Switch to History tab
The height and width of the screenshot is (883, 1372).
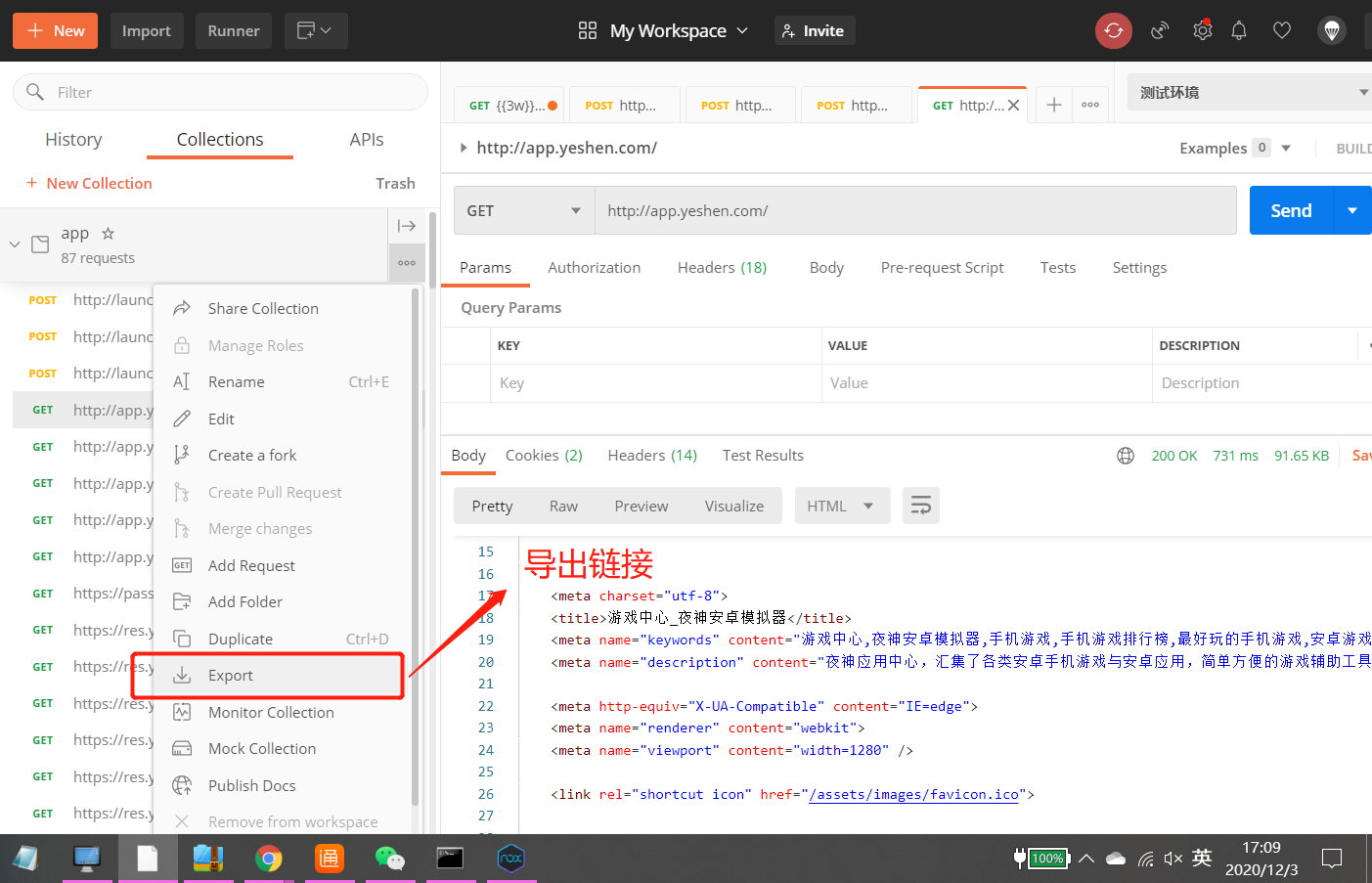73,140
